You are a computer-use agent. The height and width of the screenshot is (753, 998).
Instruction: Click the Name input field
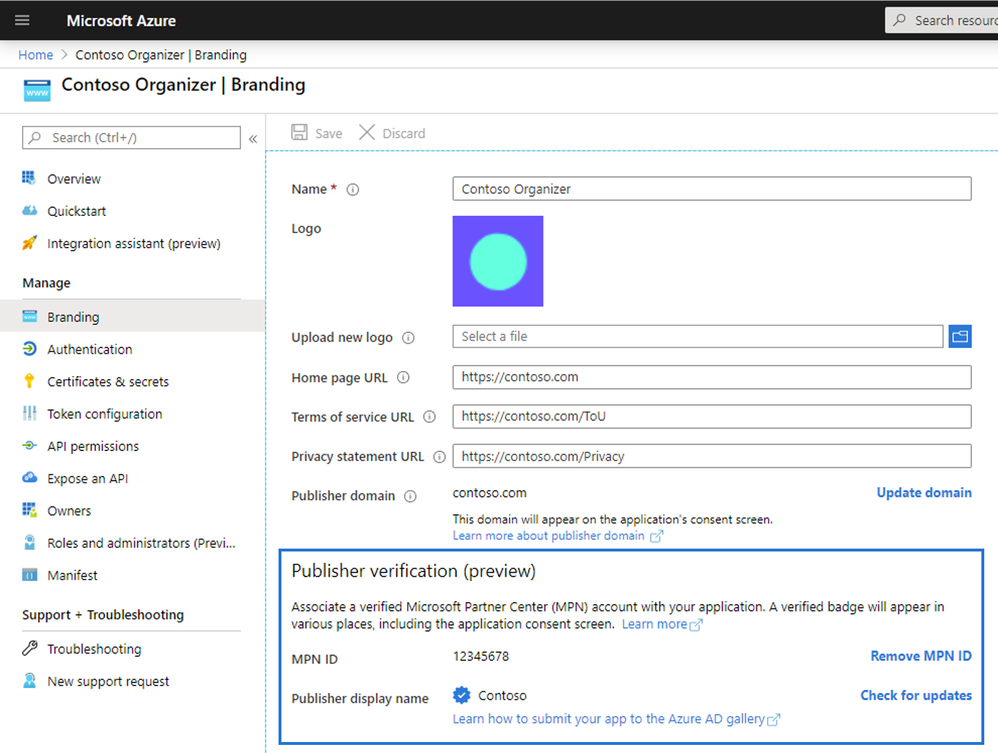(x=712, y=188)
